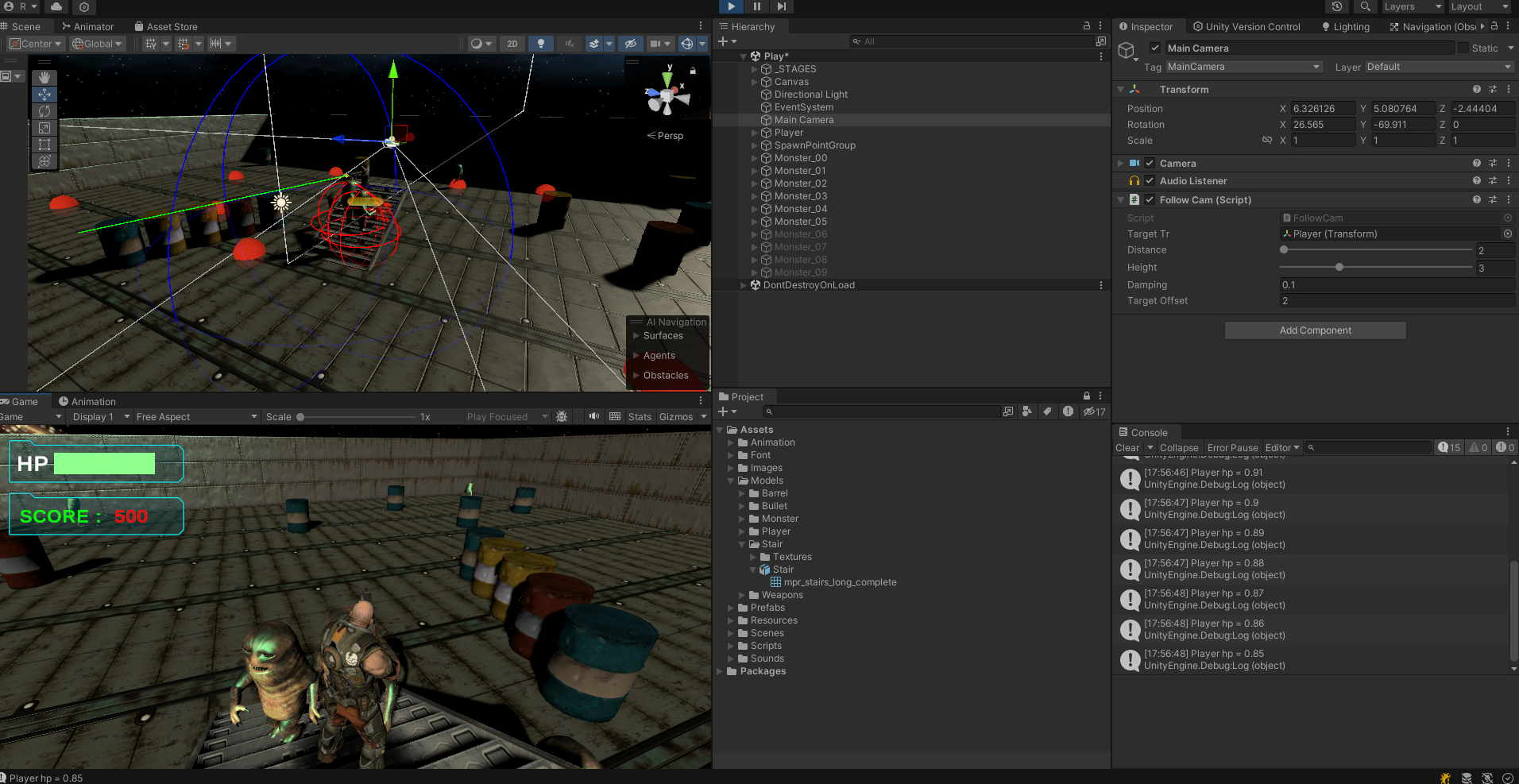Screen dimensions: 1519x784
Task: Switch to Unity Version Control tab
Action: click(1247, 26)
